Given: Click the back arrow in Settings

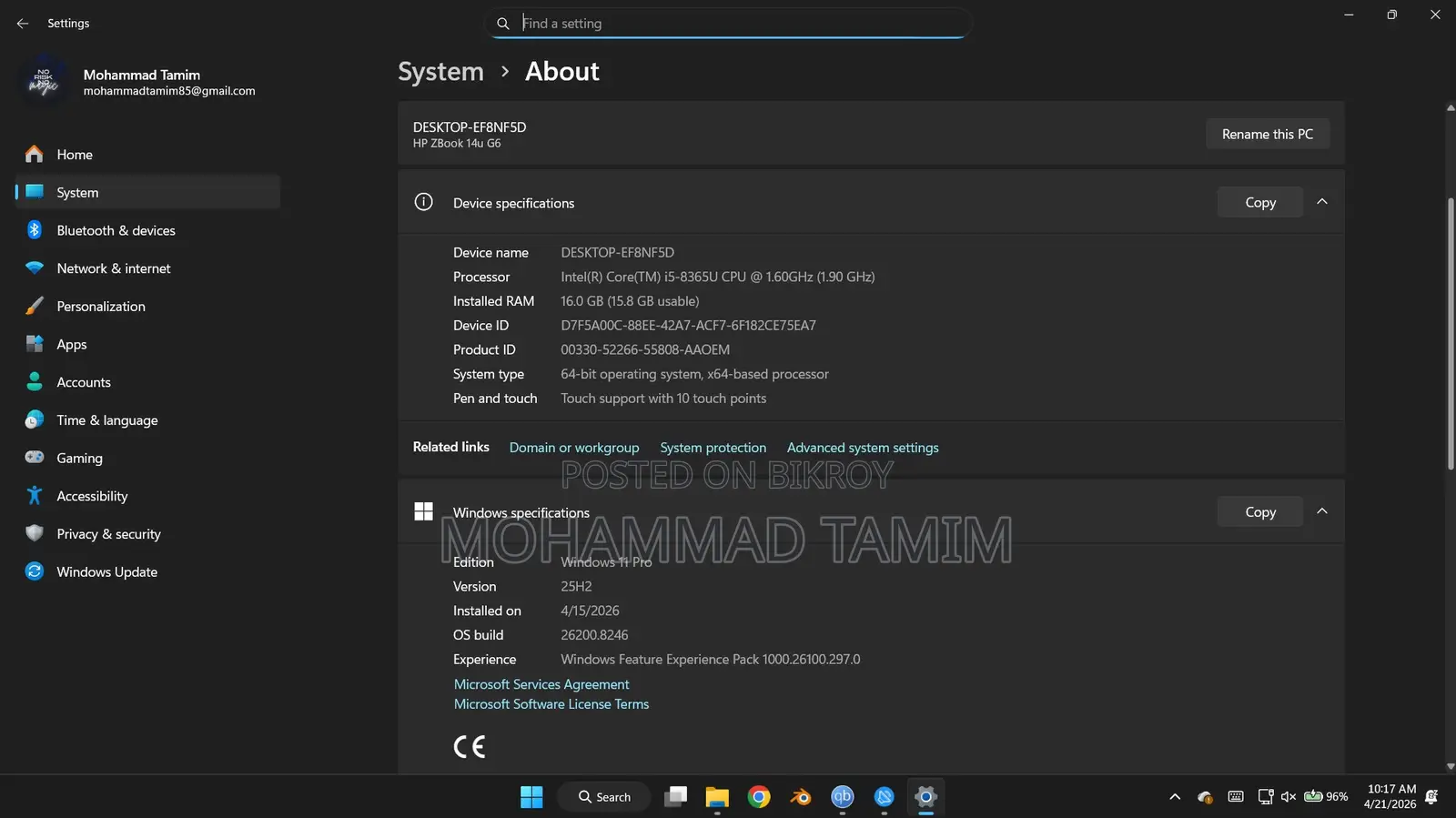Looking at the screenshot, I should [23, 24].
